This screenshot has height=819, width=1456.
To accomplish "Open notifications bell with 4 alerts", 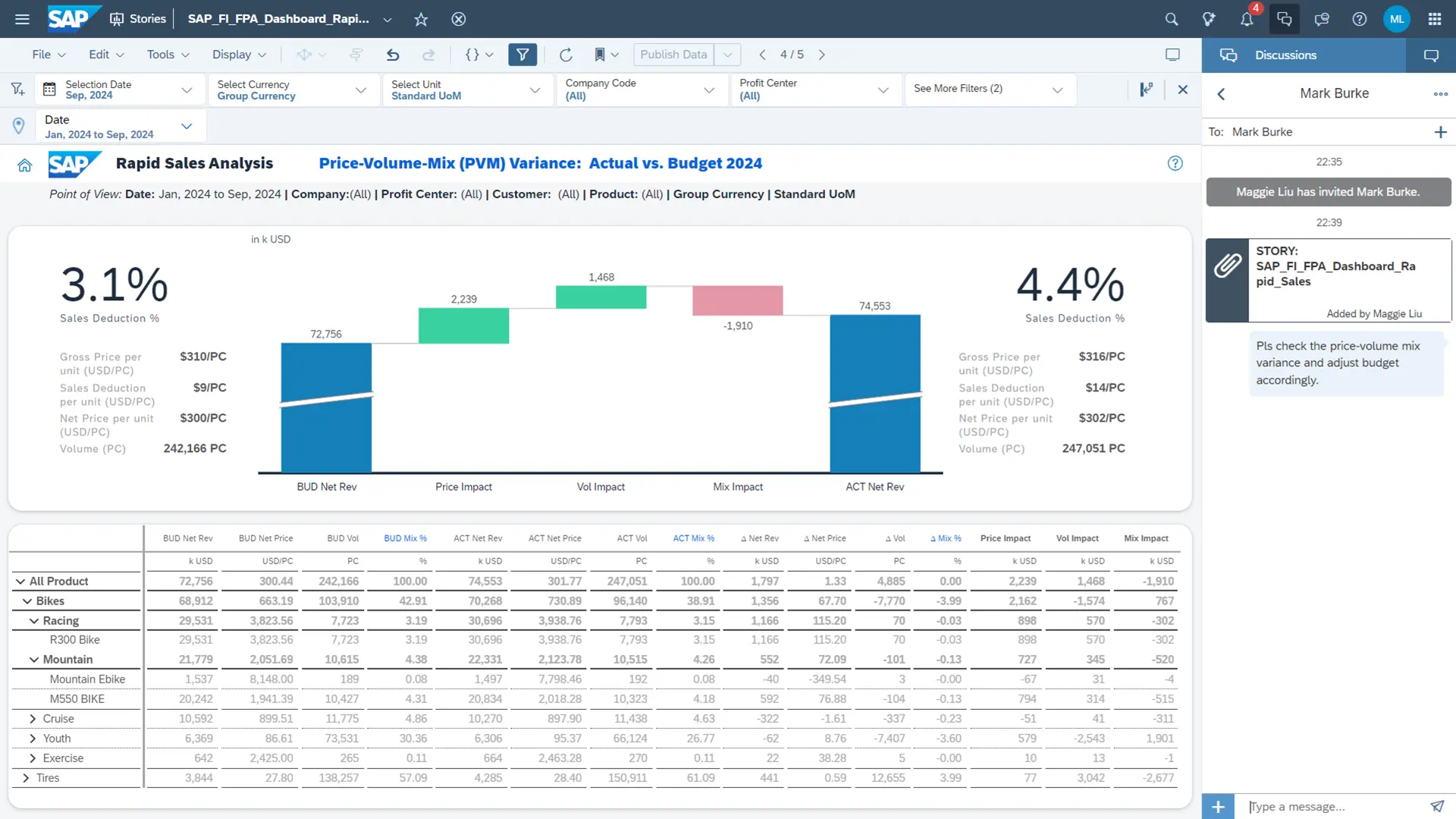I will coord(1247,19).
